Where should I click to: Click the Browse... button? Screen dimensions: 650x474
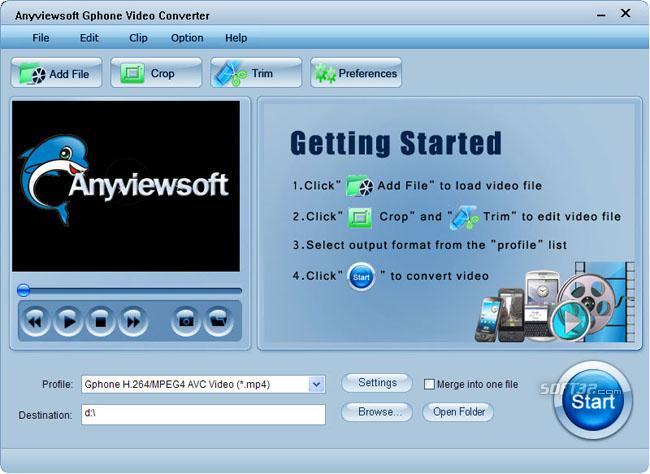(x=377, y=412)
